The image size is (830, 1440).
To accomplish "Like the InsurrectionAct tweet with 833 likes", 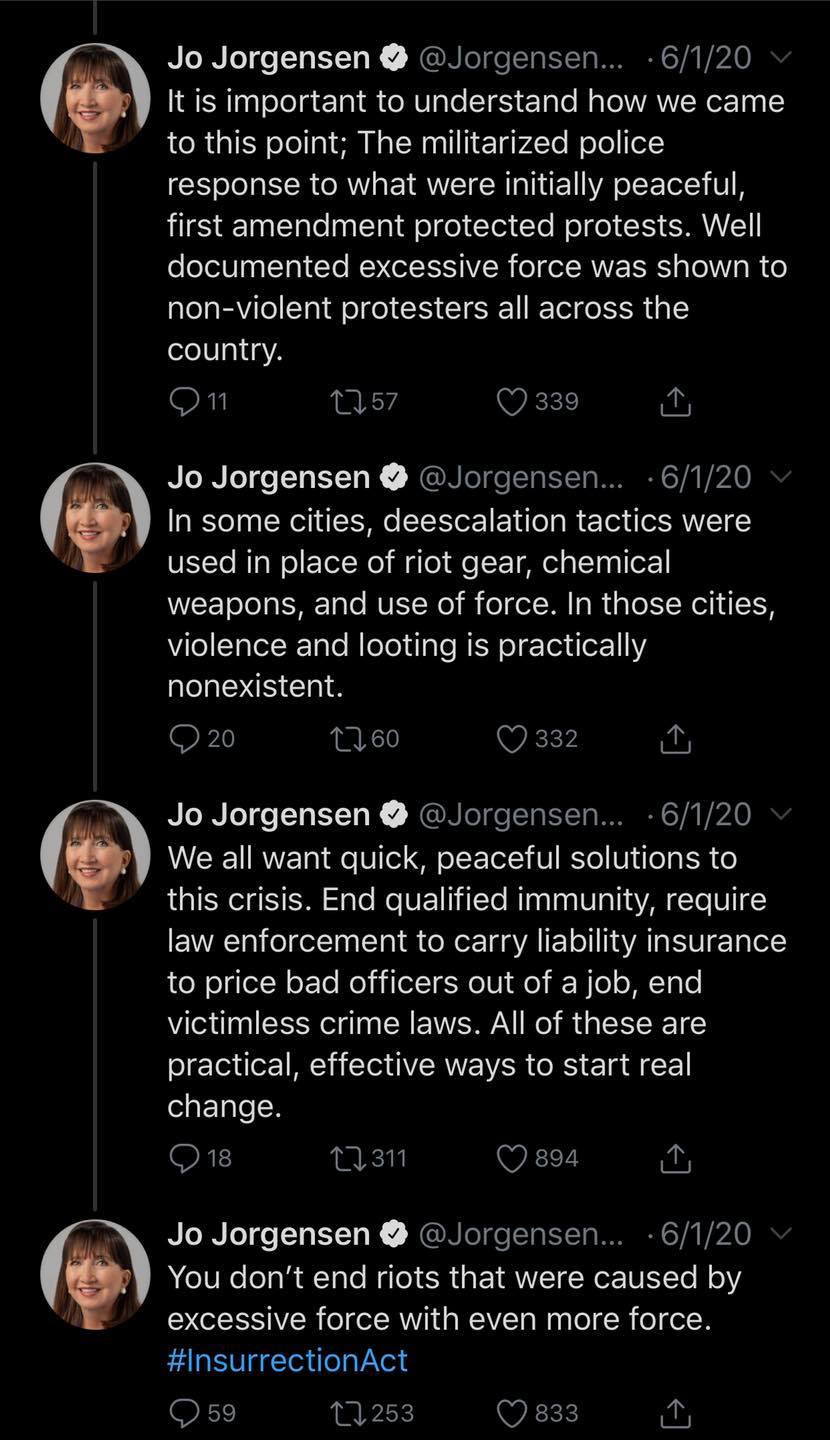I will 512,1413.
